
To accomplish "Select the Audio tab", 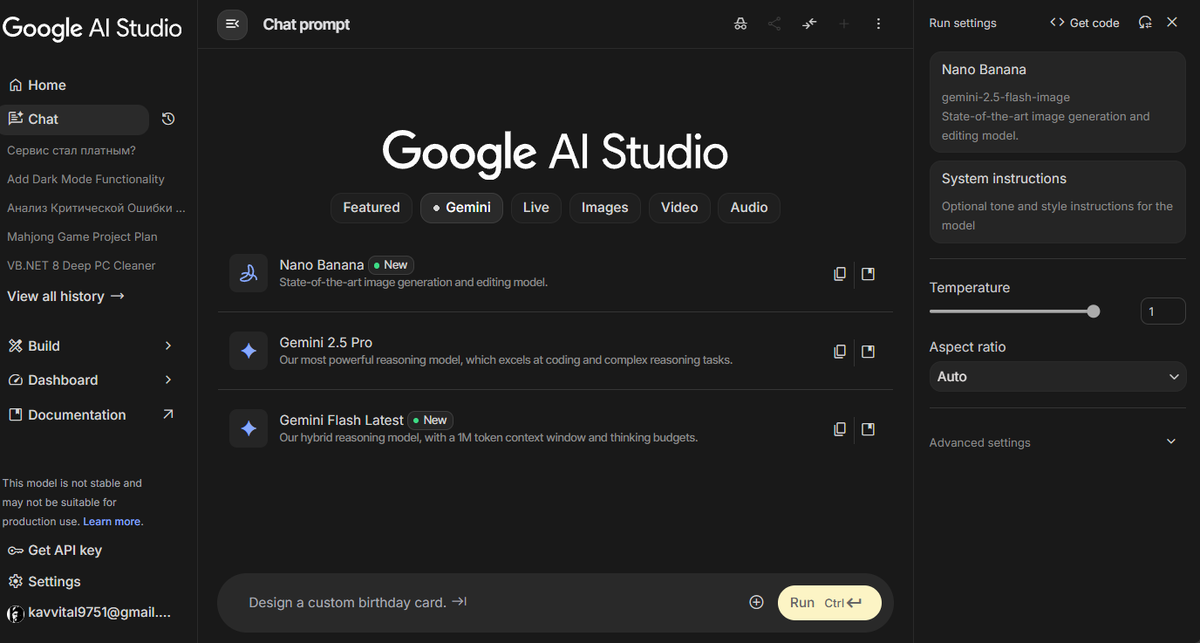I will pos(749,208).
